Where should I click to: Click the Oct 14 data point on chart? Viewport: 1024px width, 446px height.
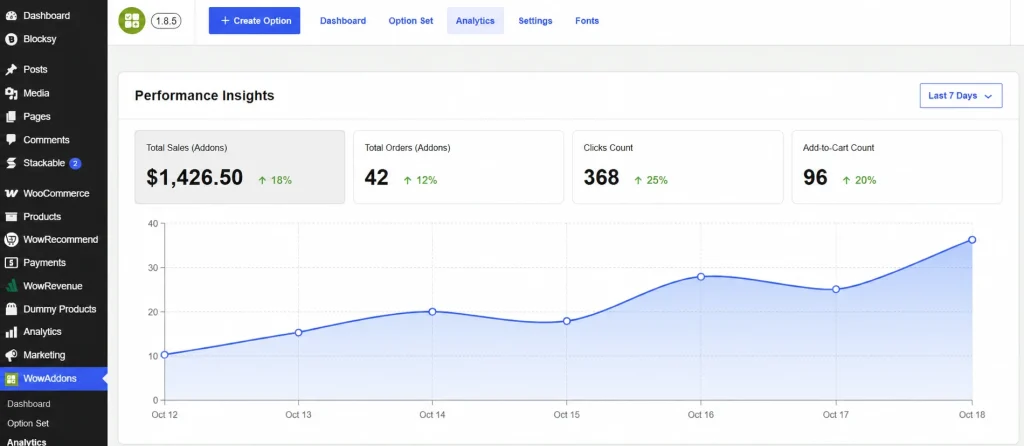[432, 311]
